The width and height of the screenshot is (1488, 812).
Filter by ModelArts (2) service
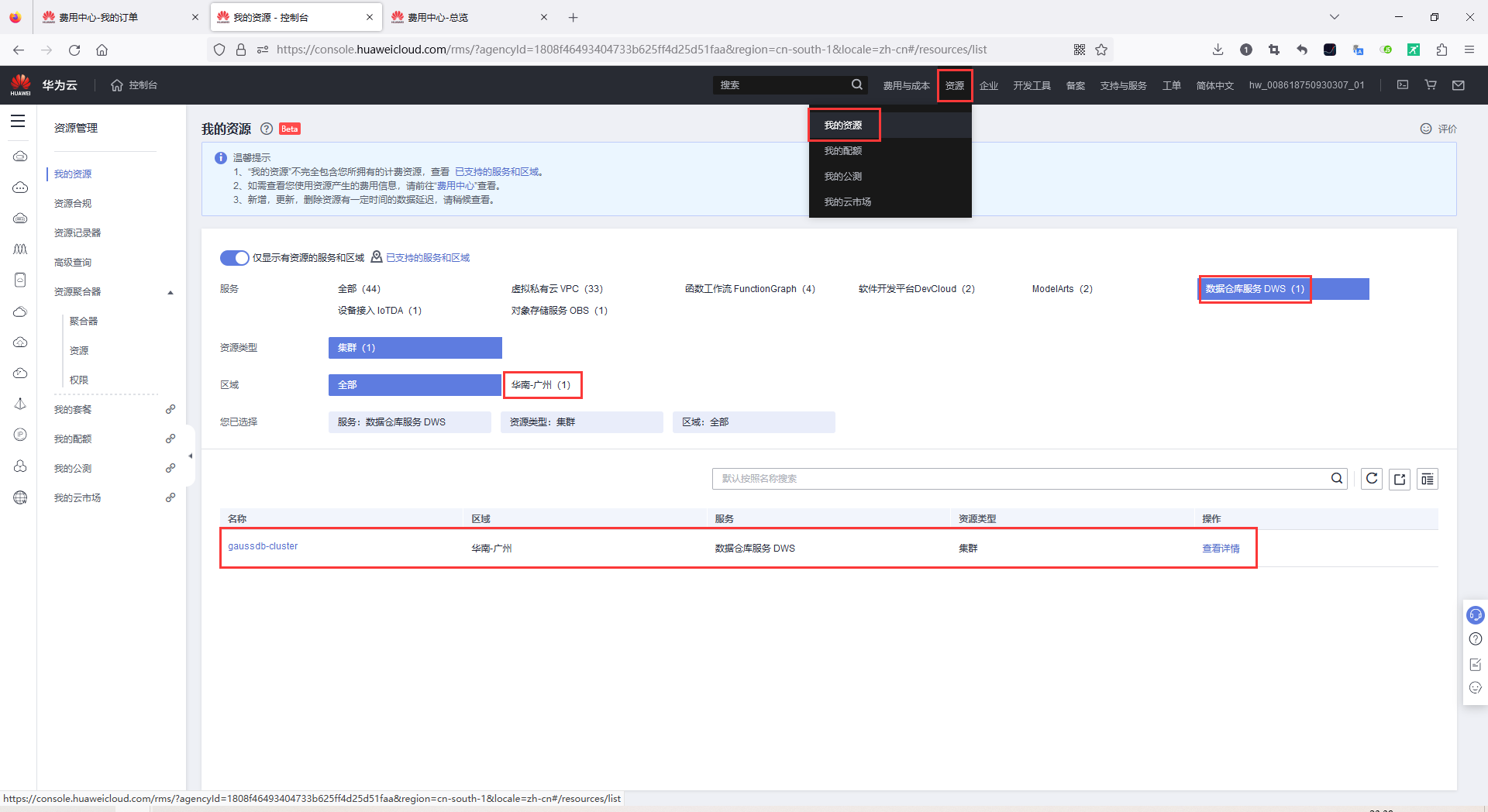pos(1063,289)
